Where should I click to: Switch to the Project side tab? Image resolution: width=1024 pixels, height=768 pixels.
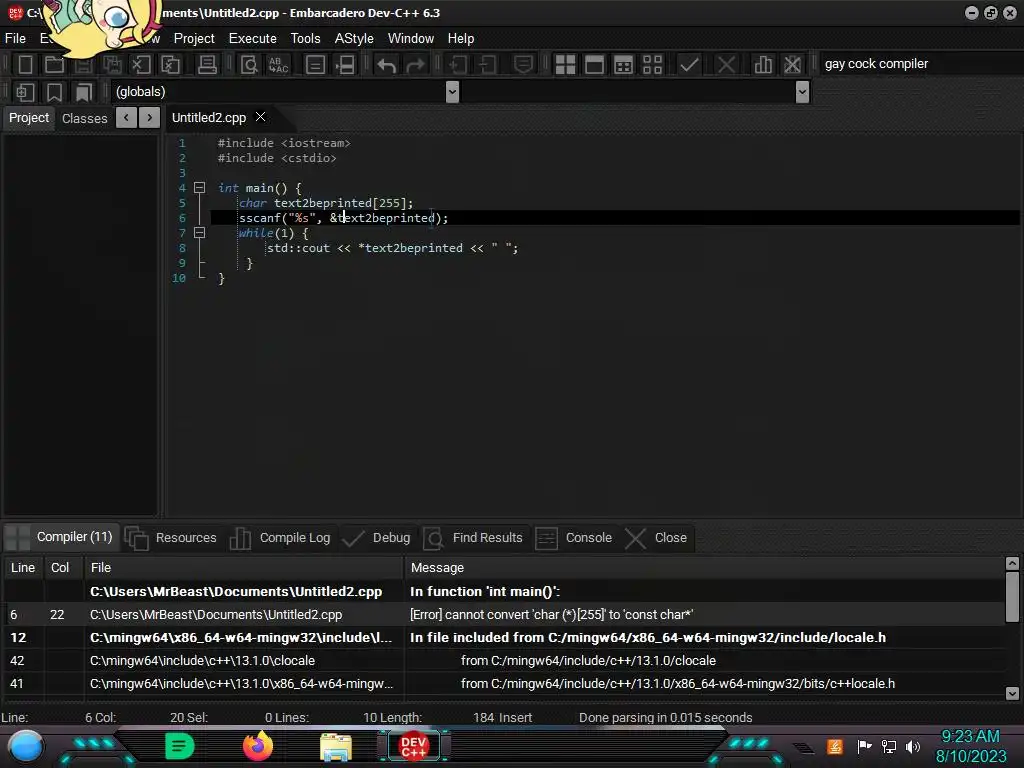(x=29, y=118)
